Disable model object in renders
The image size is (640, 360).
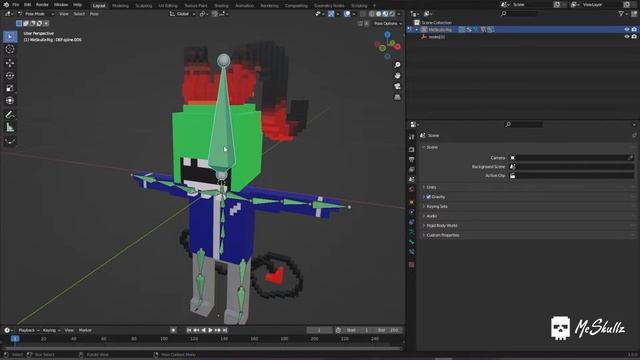pyautogui.click(x=634, y=37)
